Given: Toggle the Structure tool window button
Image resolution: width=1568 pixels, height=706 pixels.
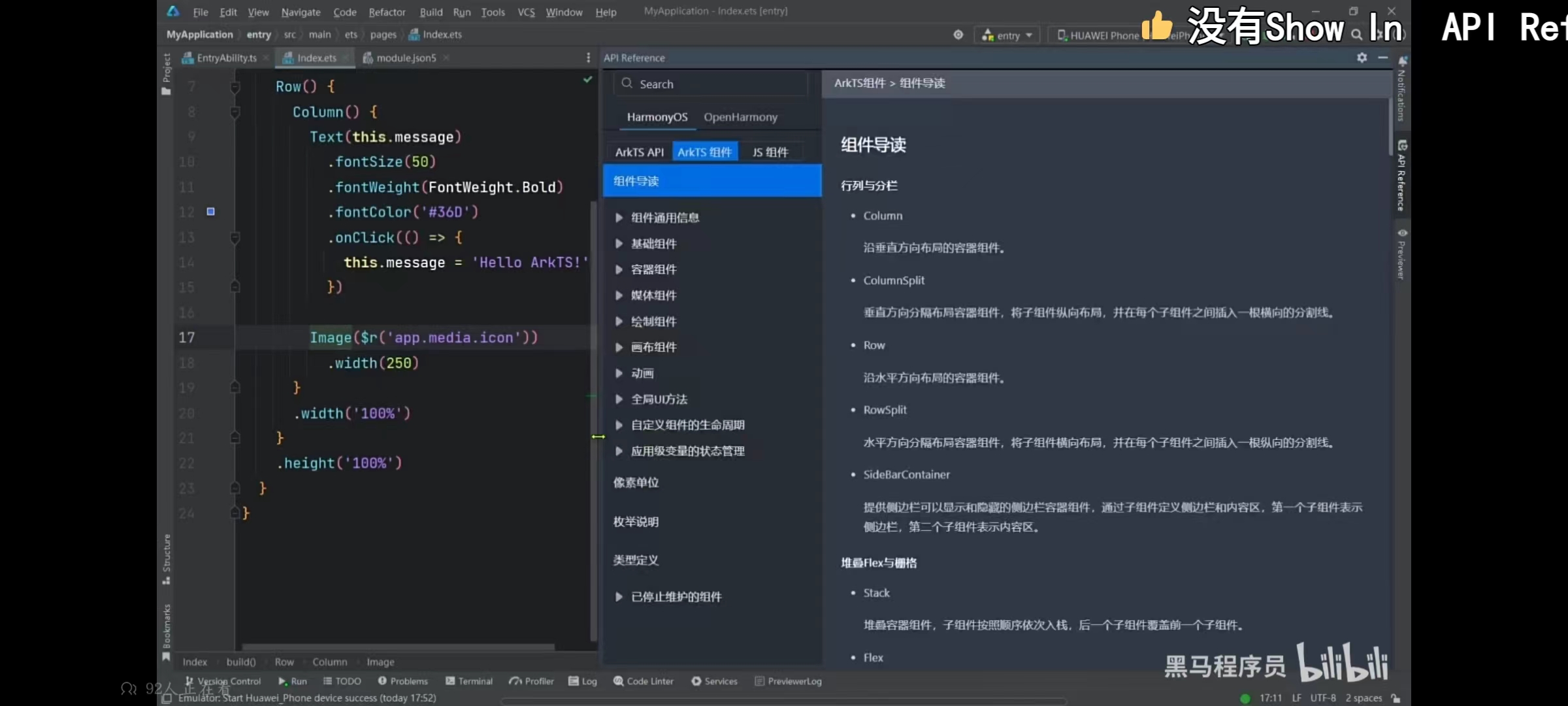Looking at the screenshot, I should [x=166, y=559].
